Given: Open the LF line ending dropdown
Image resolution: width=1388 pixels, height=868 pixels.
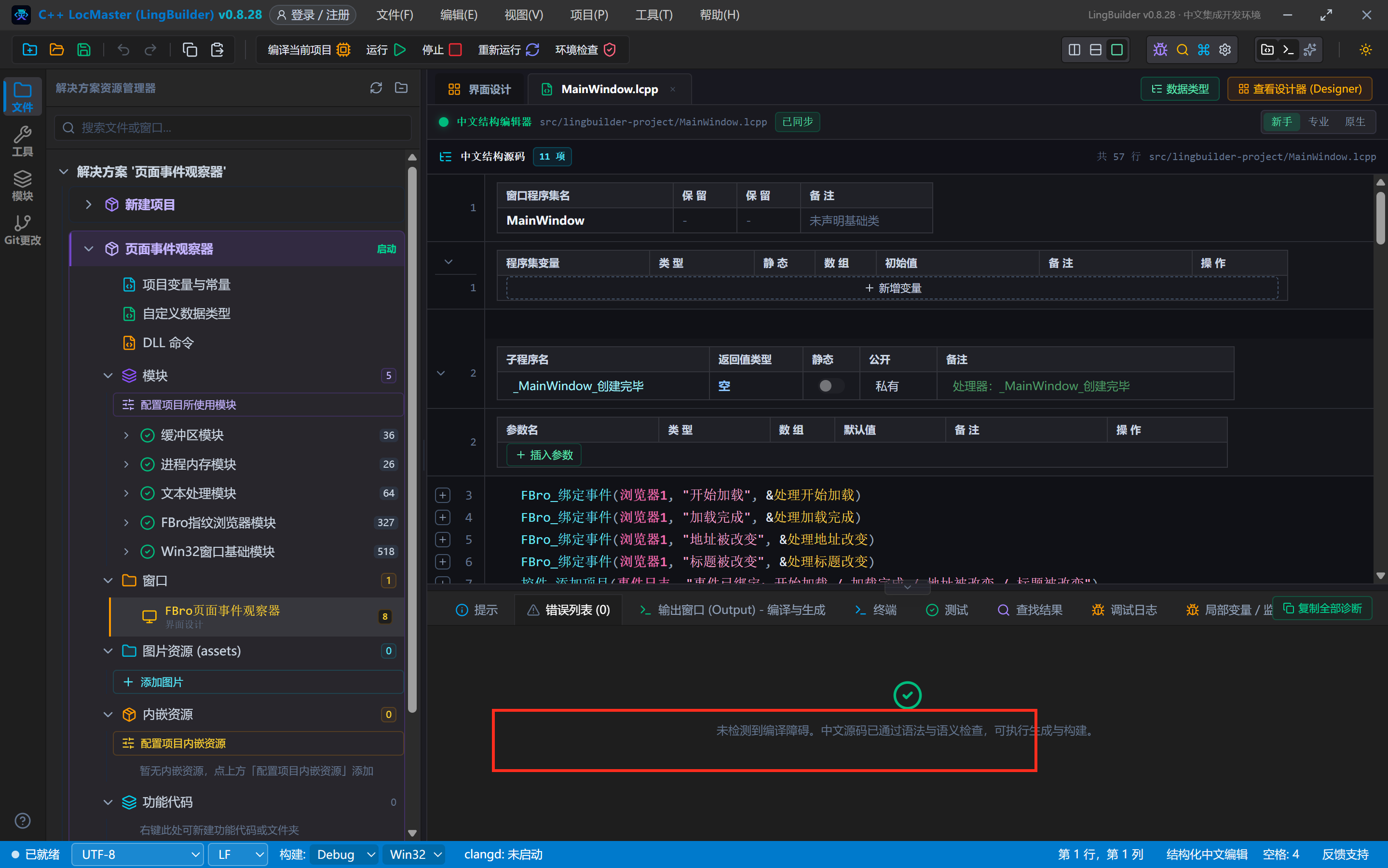Looking at the screenshot, I should tap(238, 854).
